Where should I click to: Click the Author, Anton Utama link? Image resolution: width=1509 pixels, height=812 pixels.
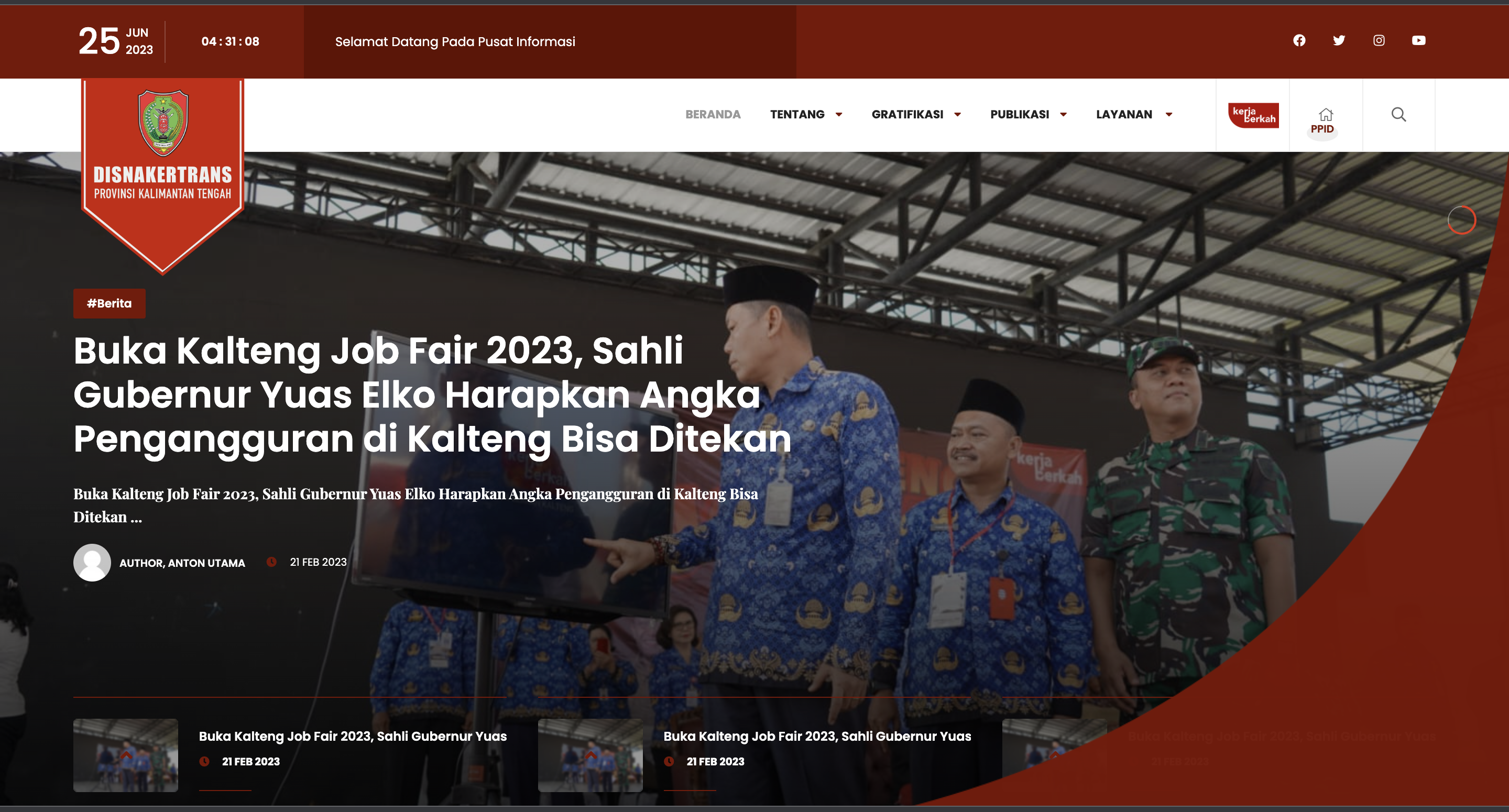point(182,563)
